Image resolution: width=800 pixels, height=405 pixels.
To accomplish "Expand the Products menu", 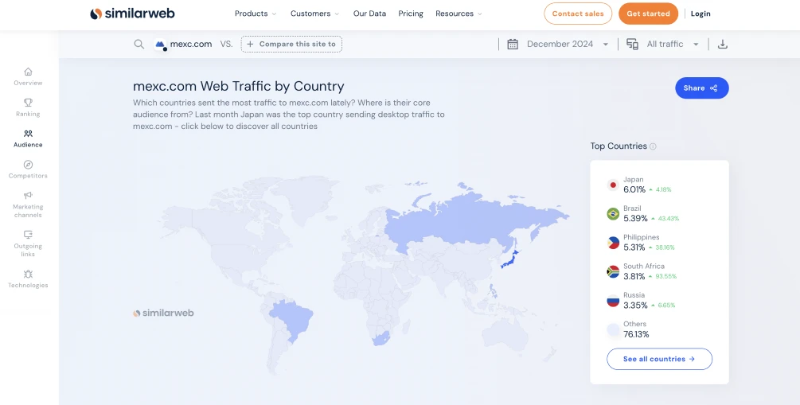I will click(x=256, y=14).
